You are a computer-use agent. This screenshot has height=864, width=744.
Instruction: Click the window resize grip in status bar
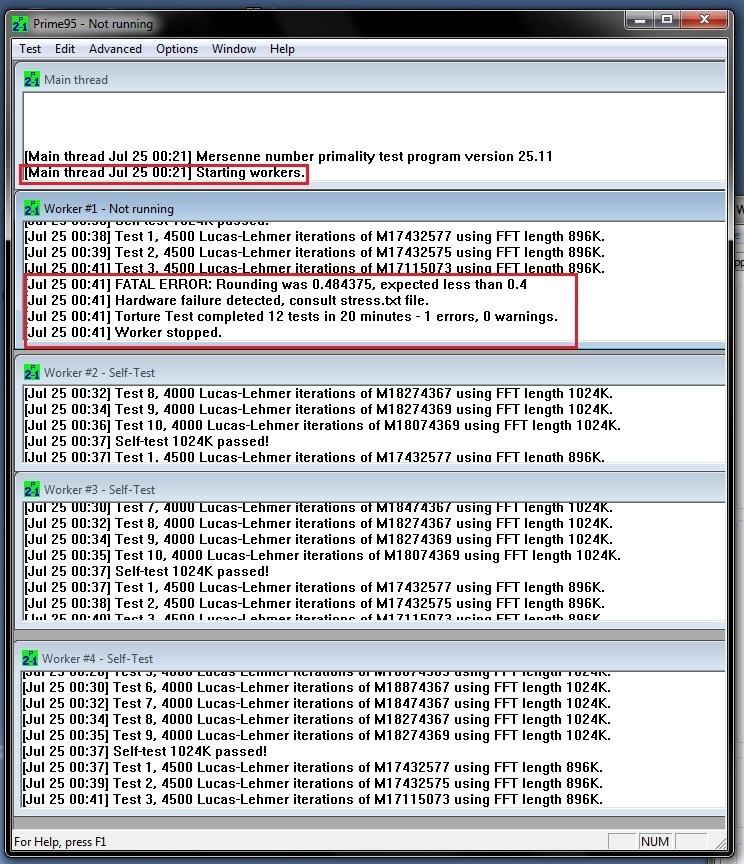pos(720,843)
